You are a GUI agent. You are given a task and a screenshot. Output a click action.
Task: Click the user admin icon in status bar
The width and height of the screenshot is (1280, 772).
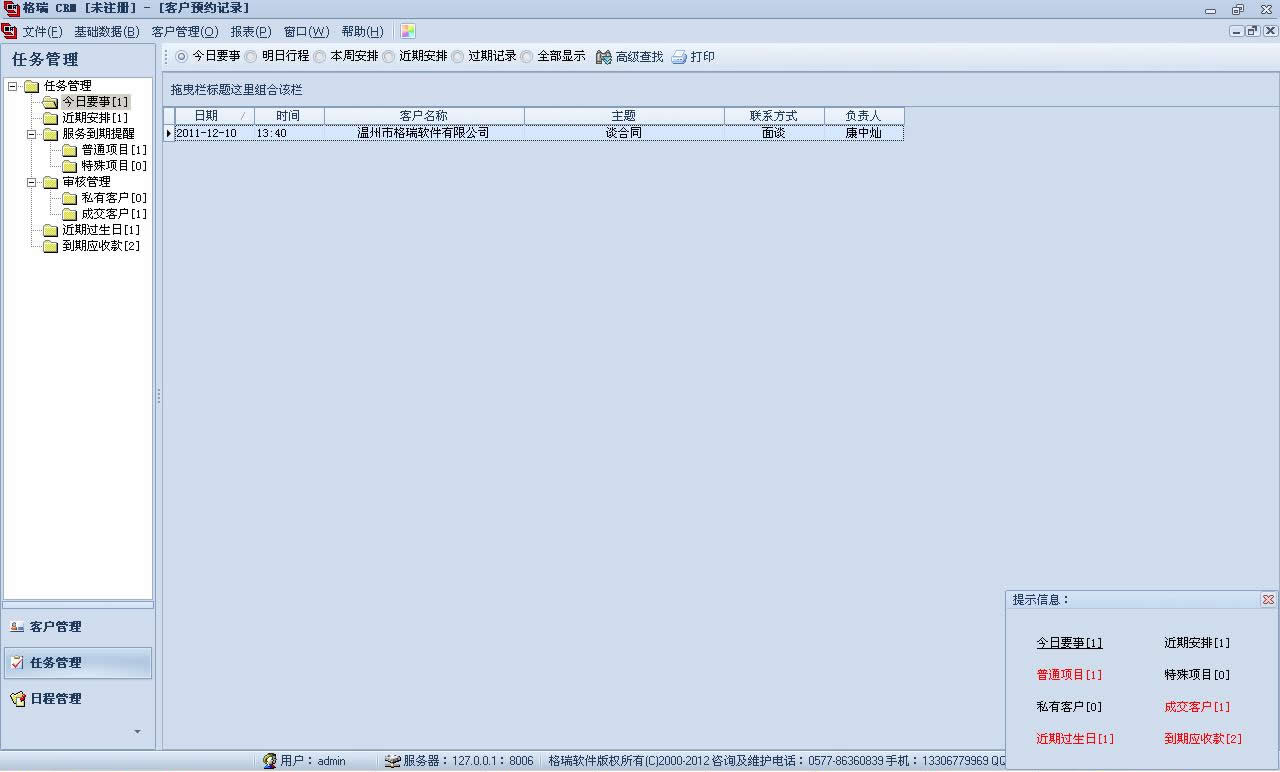(269, 761)
